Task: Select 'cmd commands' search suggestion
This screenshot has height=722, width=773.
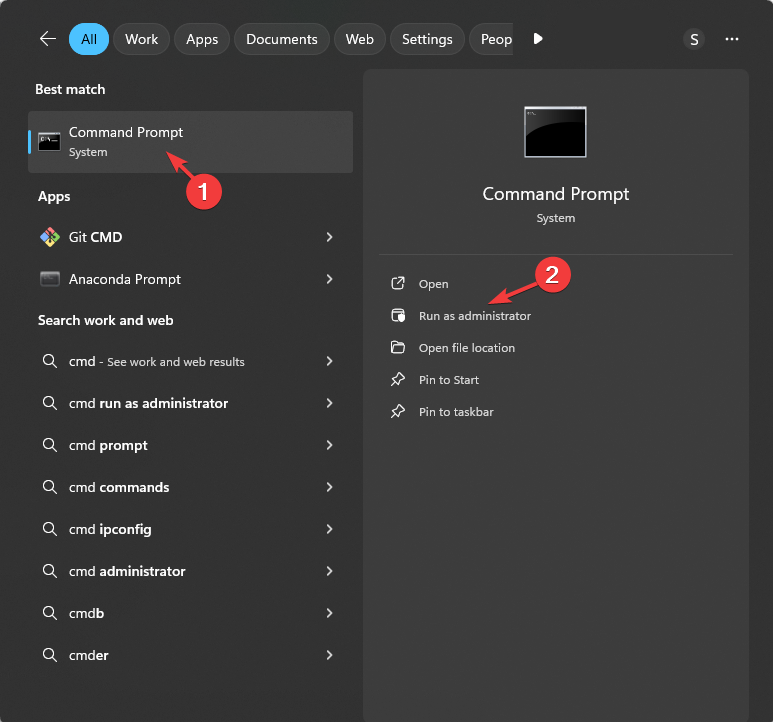Action: click(x=190, y=487)
